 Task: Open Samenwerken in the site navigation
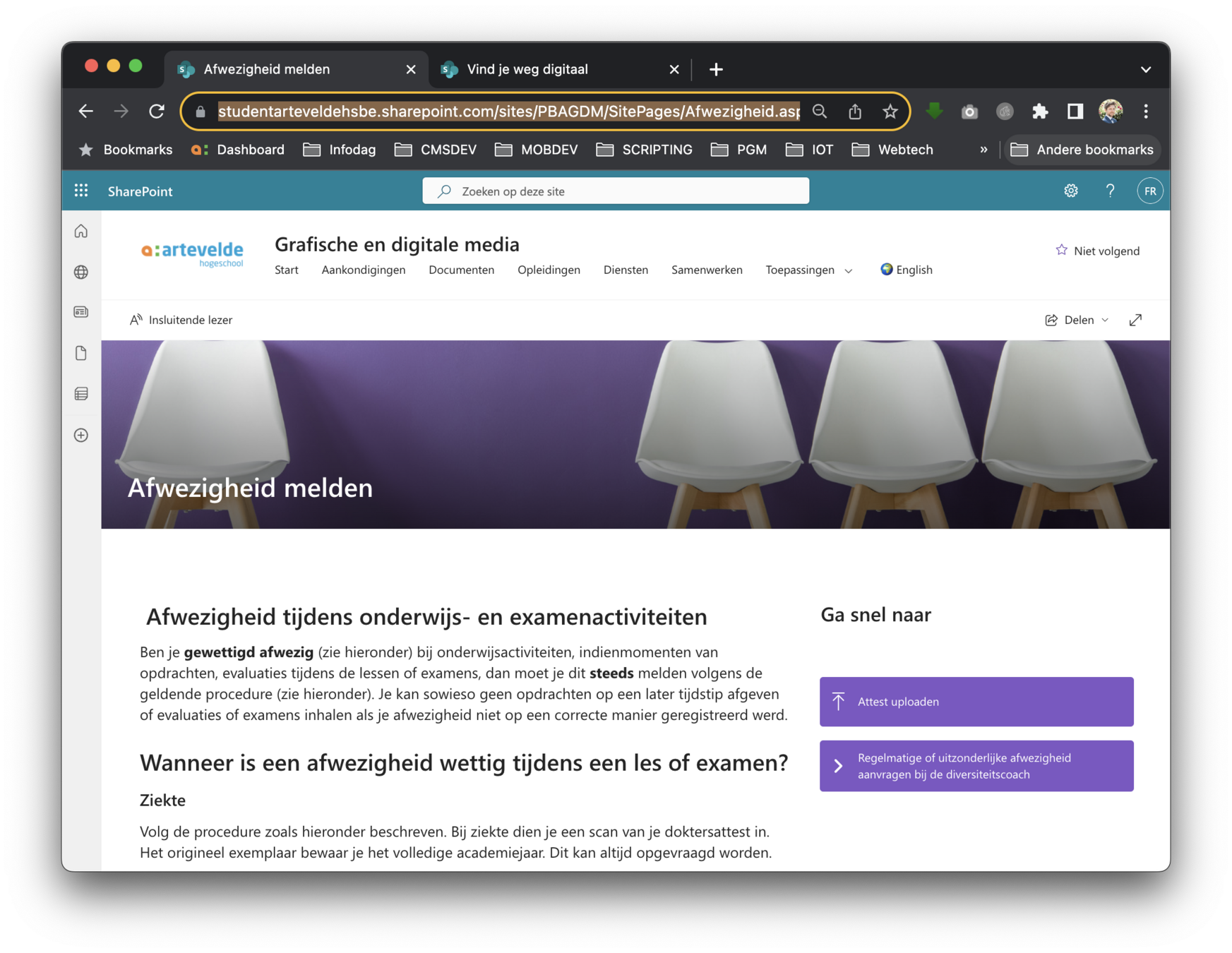(707, 270)
